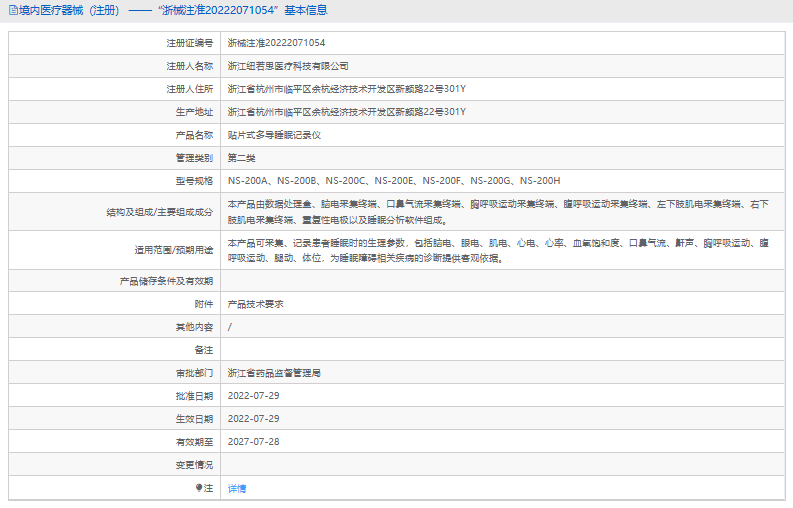The height and width of the screenshot is (508, 793).
Task: Click the 有效期至 label
Action: click(194, 442)
